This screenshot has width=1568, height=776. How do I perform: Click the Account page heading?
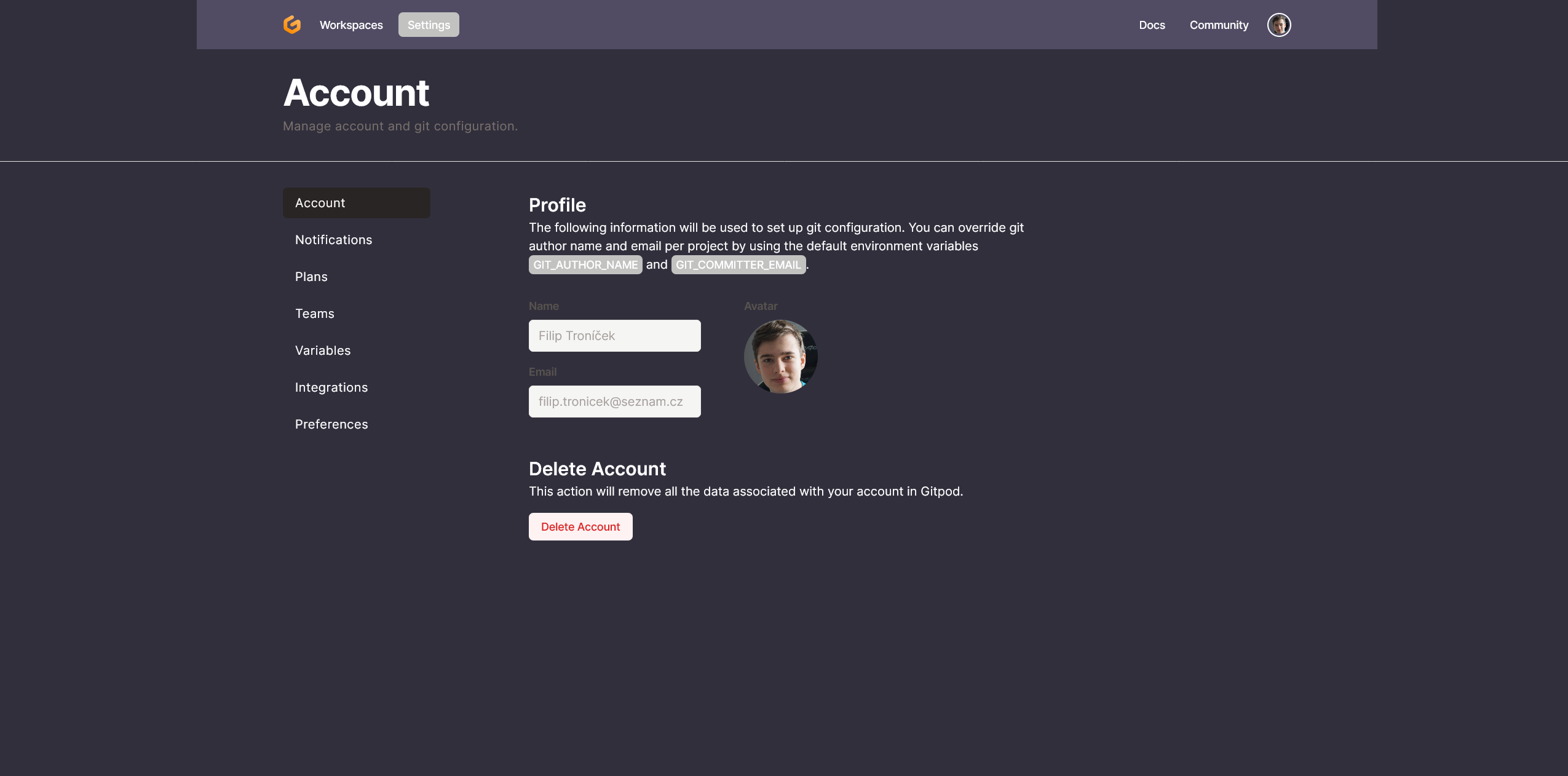(356, 92)
